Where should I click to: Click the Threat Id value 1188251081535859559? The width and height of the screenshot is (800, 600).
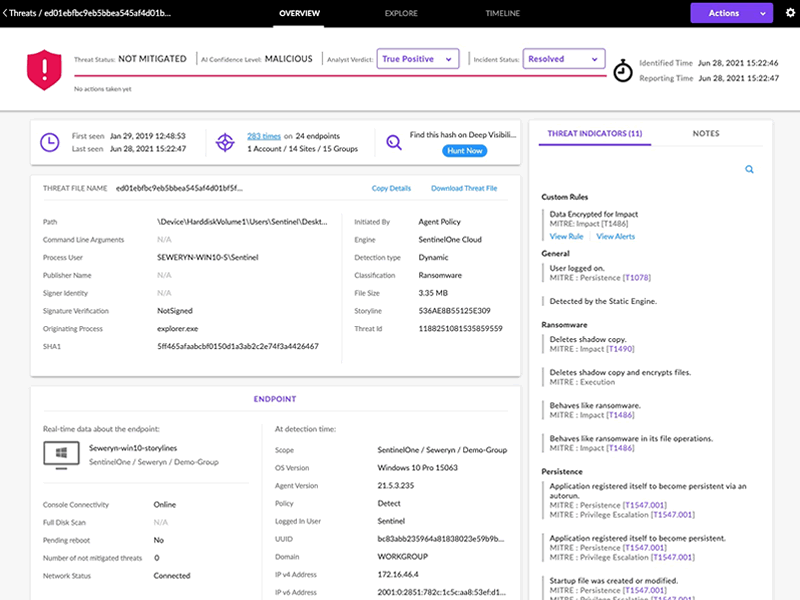[x=460, y=329]
